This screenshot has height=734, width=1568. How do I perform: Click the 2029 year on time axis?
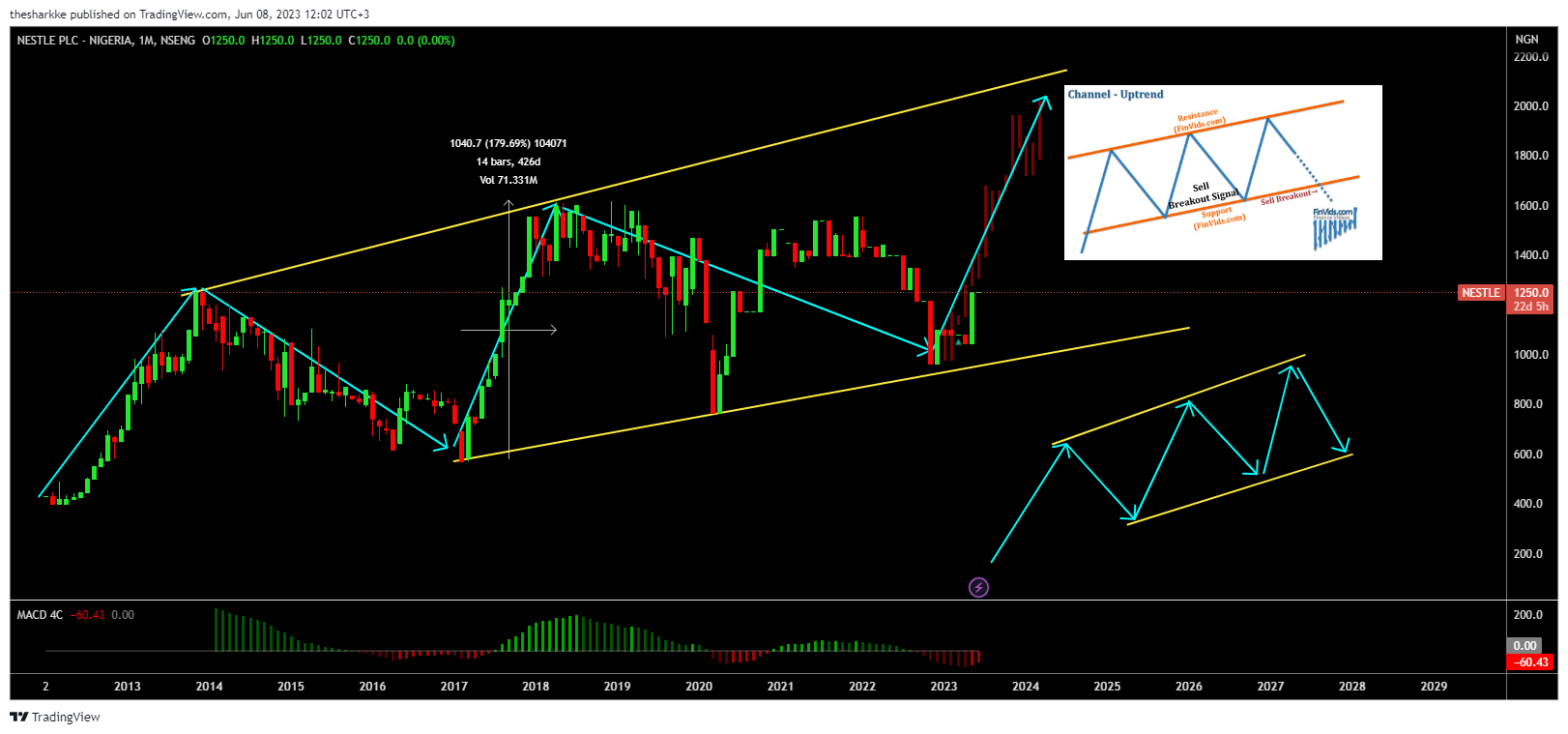[x=1434, y=687]
